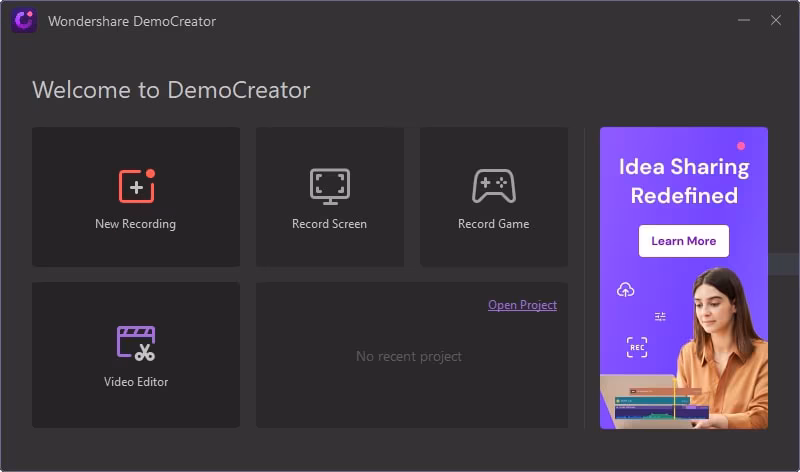The image size is (800, 472).
Task: Select the Record Game label
Action: (493, 224)
